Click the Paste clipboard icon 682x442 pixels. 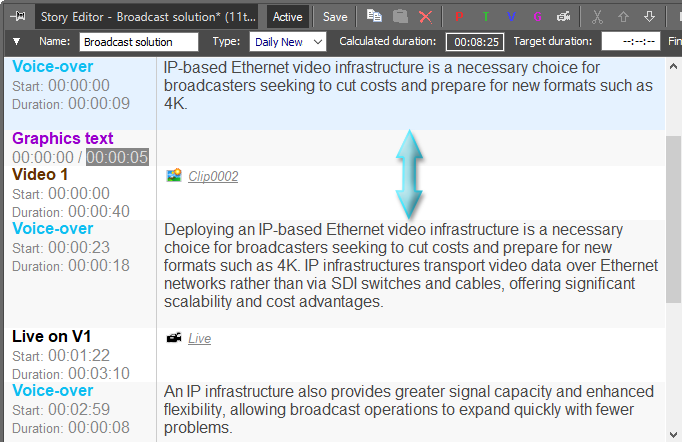(x=400, y=16)
